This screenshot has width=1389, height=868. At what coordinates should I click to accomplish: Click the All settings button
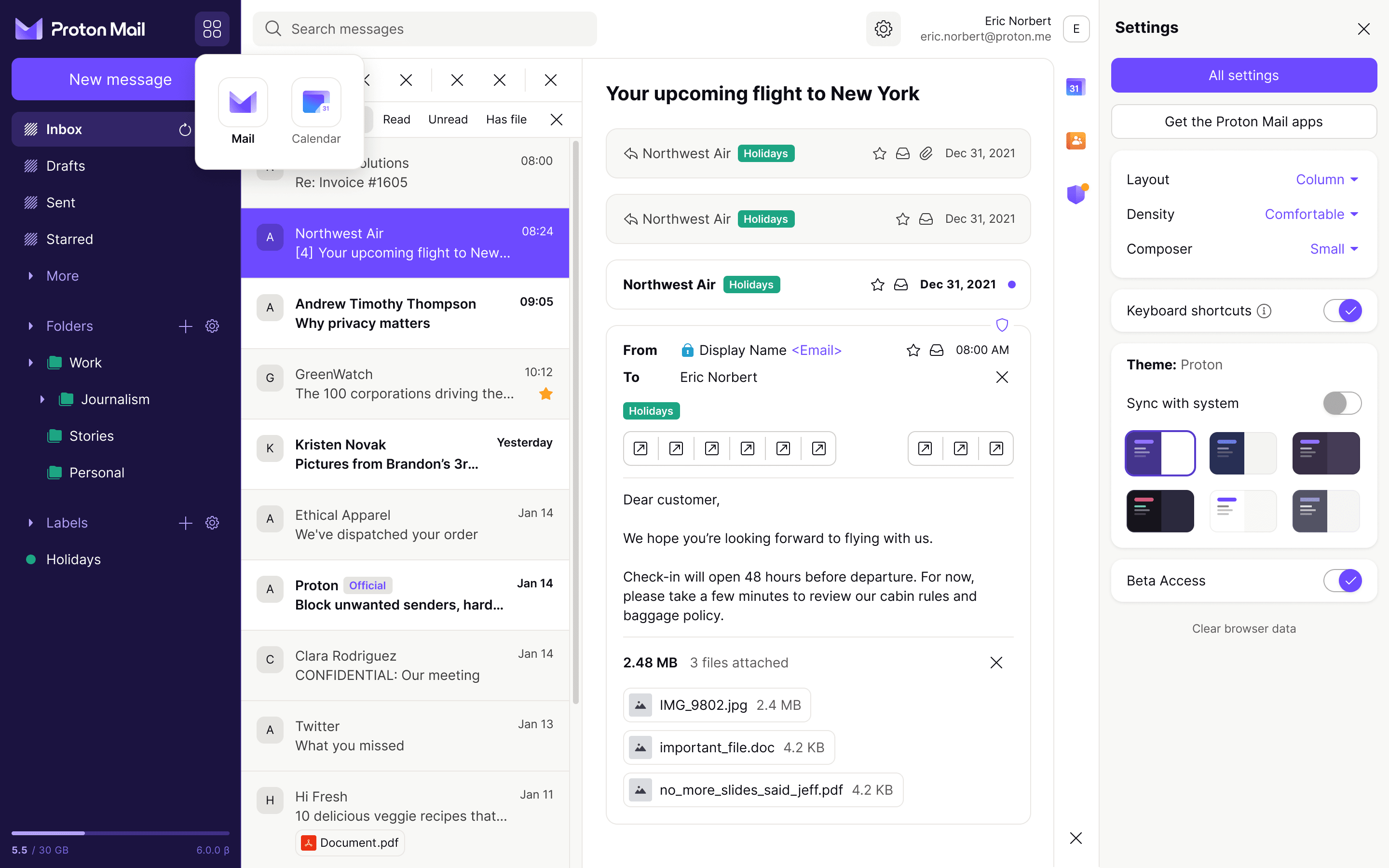tap(1243, 75)
